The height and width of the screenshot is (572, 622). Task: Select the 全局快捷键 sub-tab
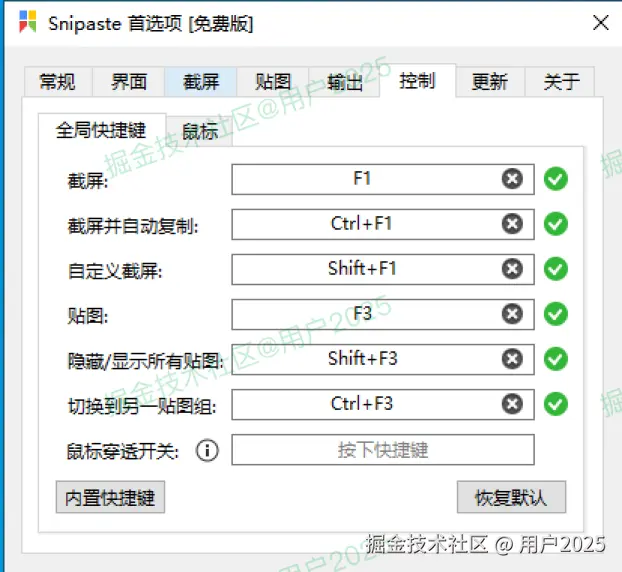102,130
